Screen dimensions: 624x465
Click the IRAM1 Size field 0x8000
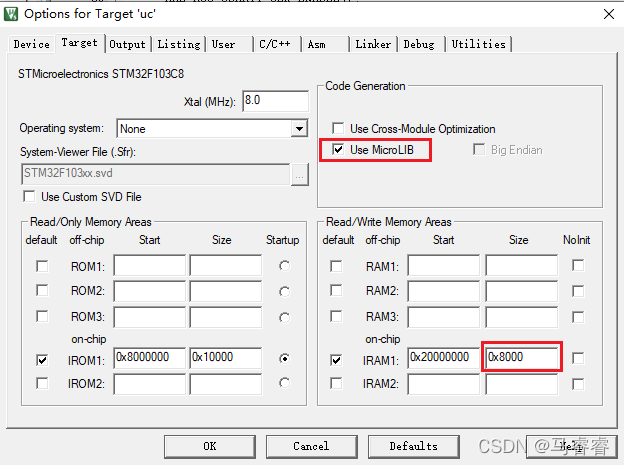point(522,357)
